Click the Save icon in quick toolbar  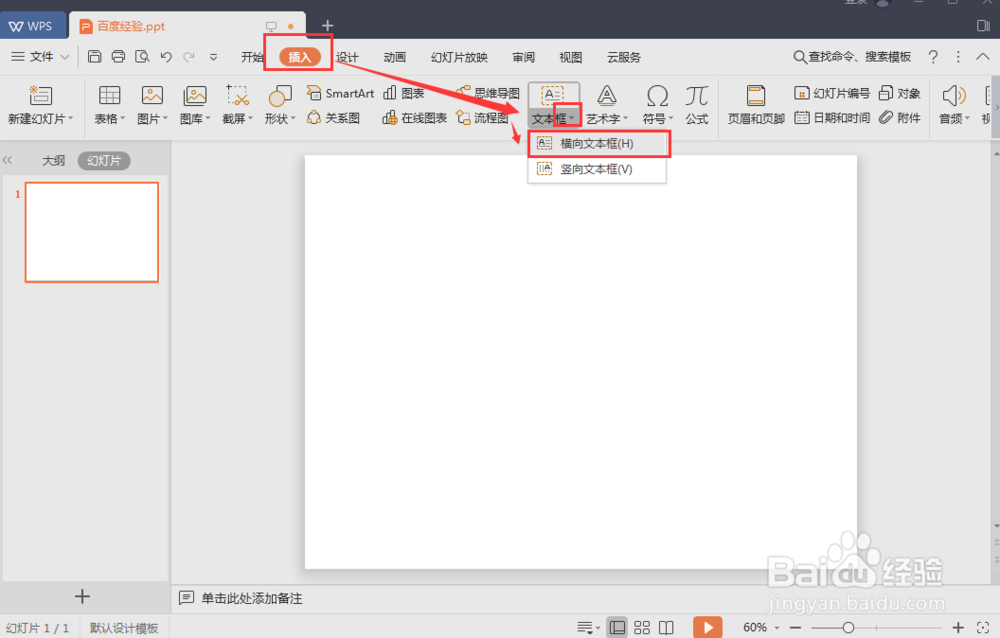(x=94, y=57)
